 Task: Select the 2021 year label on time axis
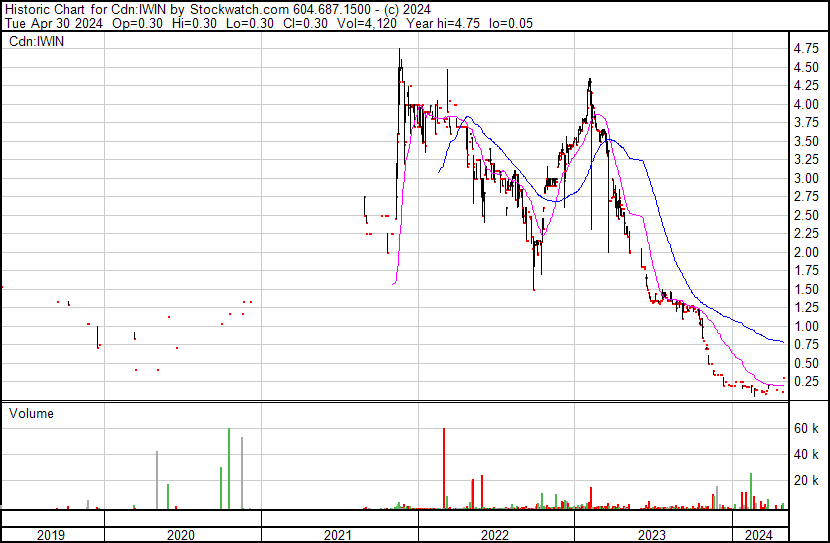338,535
